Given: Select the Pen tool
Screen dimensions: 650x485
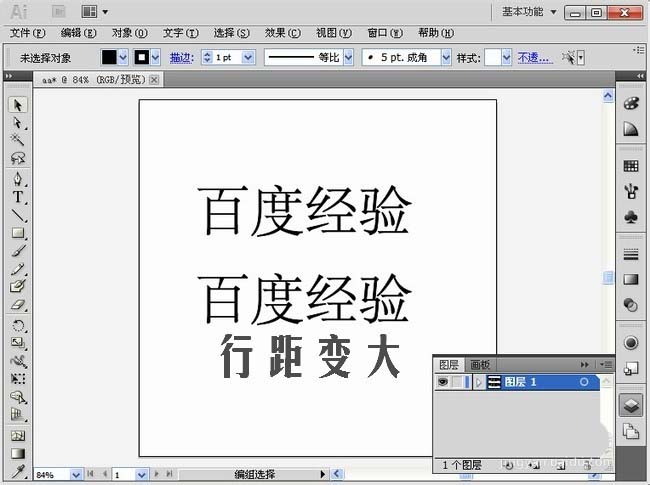Looking at the screenshot, I should click(17, 179).
